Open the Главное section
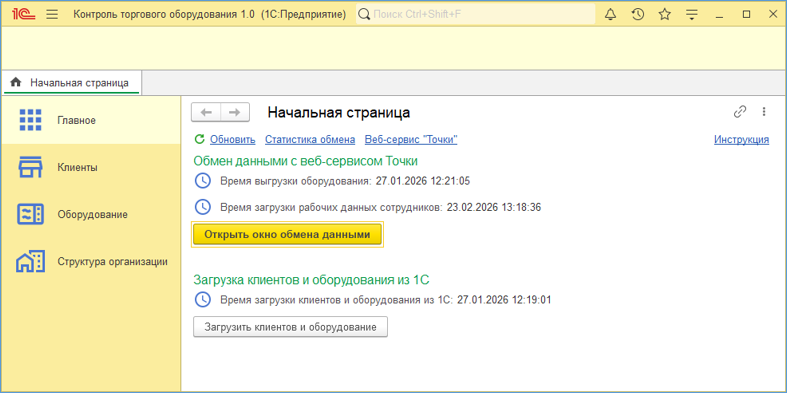This screenshot has width=787, height=393. (x=91, y=120)
